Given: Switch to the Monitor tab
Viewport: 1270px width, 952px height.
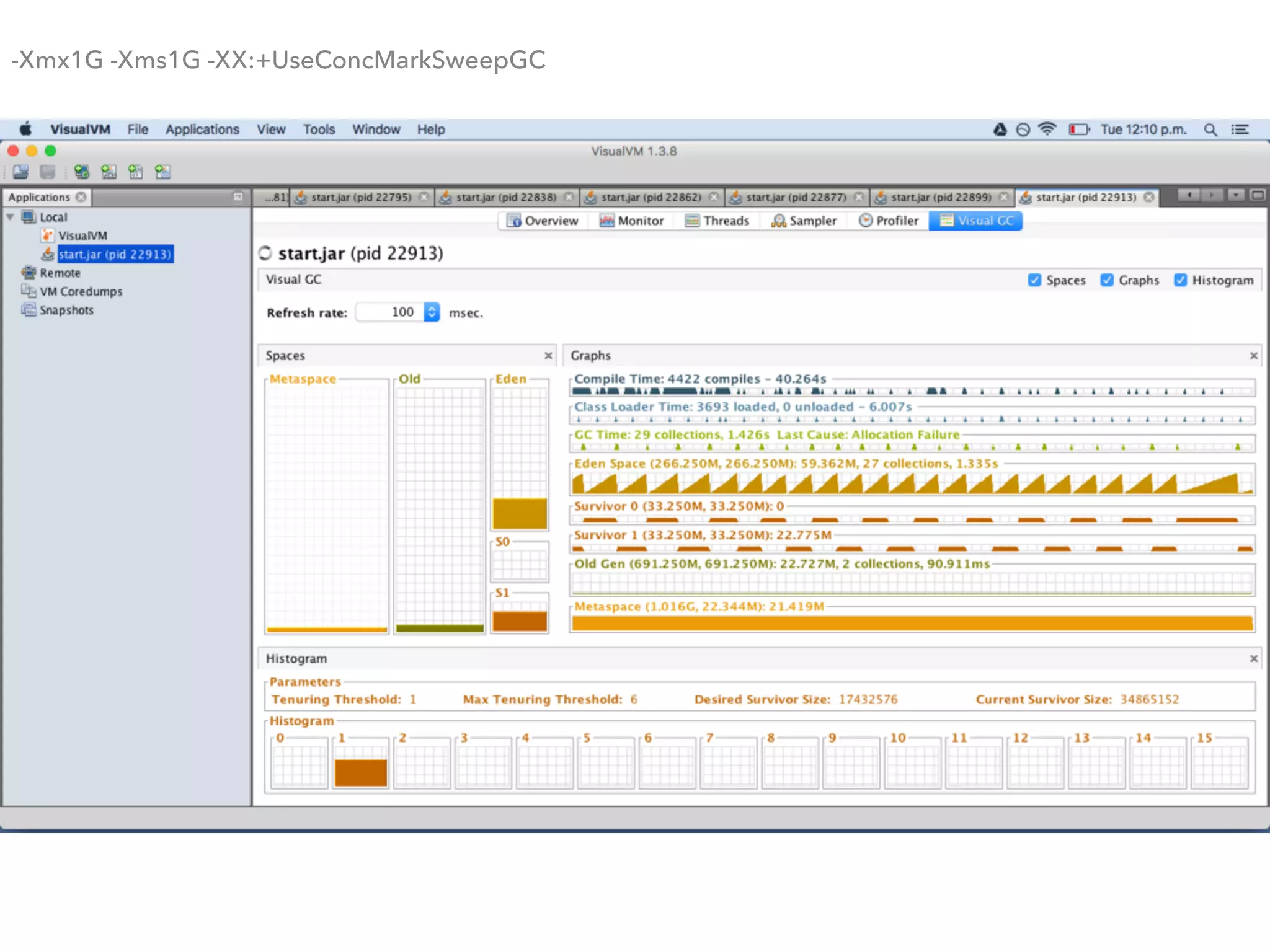Looking at the screenshot, I should pyautogui.click(x=632, y=221).
